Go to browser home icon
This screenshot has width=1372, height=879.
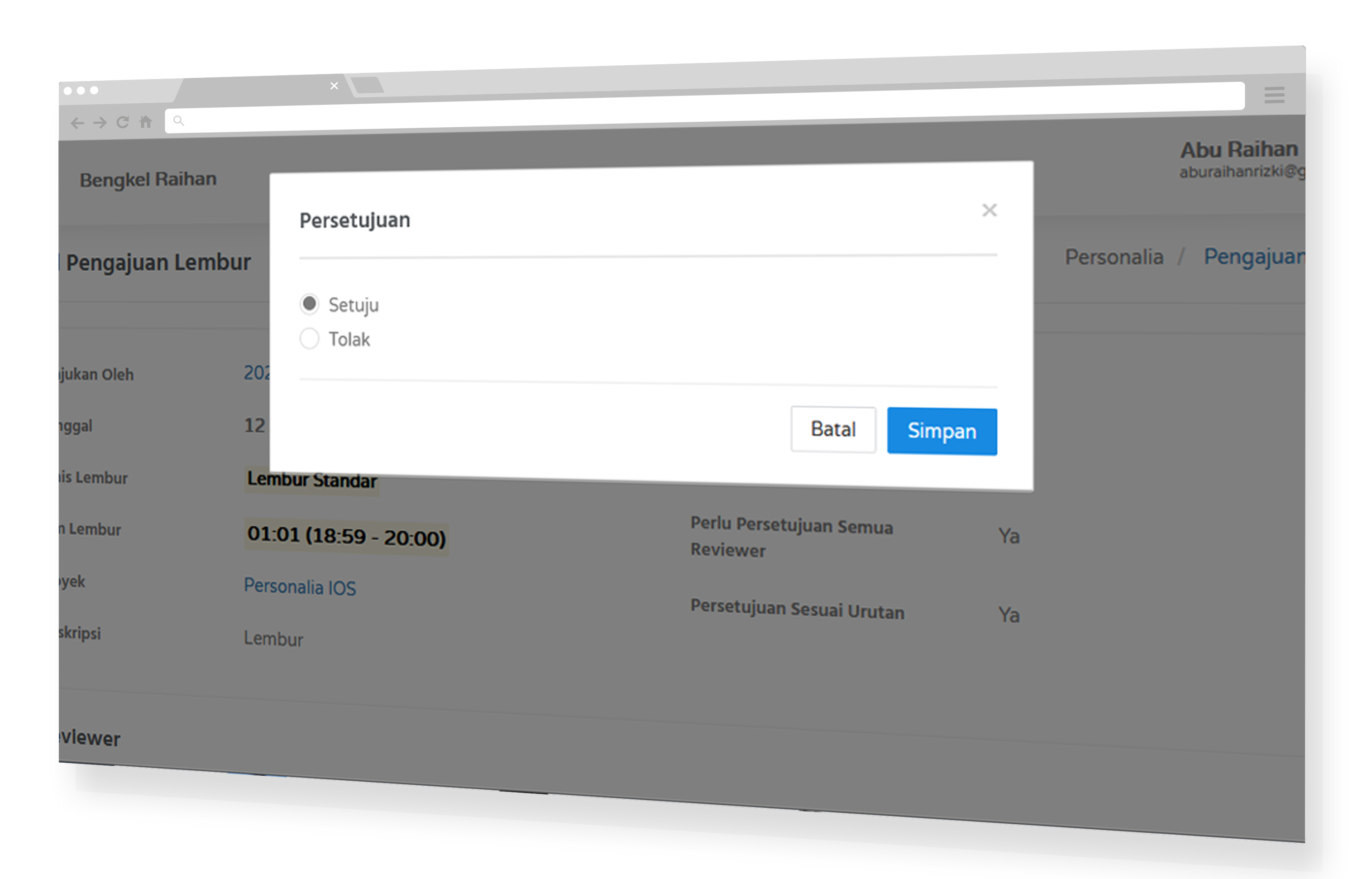click(x=146, y=121)
